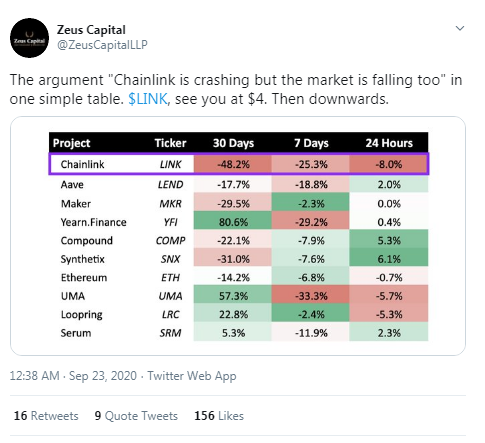
Task: Select the green 80.6% Yearn.Finance cell
Action: pyautogui.click(x=233, y=222)
